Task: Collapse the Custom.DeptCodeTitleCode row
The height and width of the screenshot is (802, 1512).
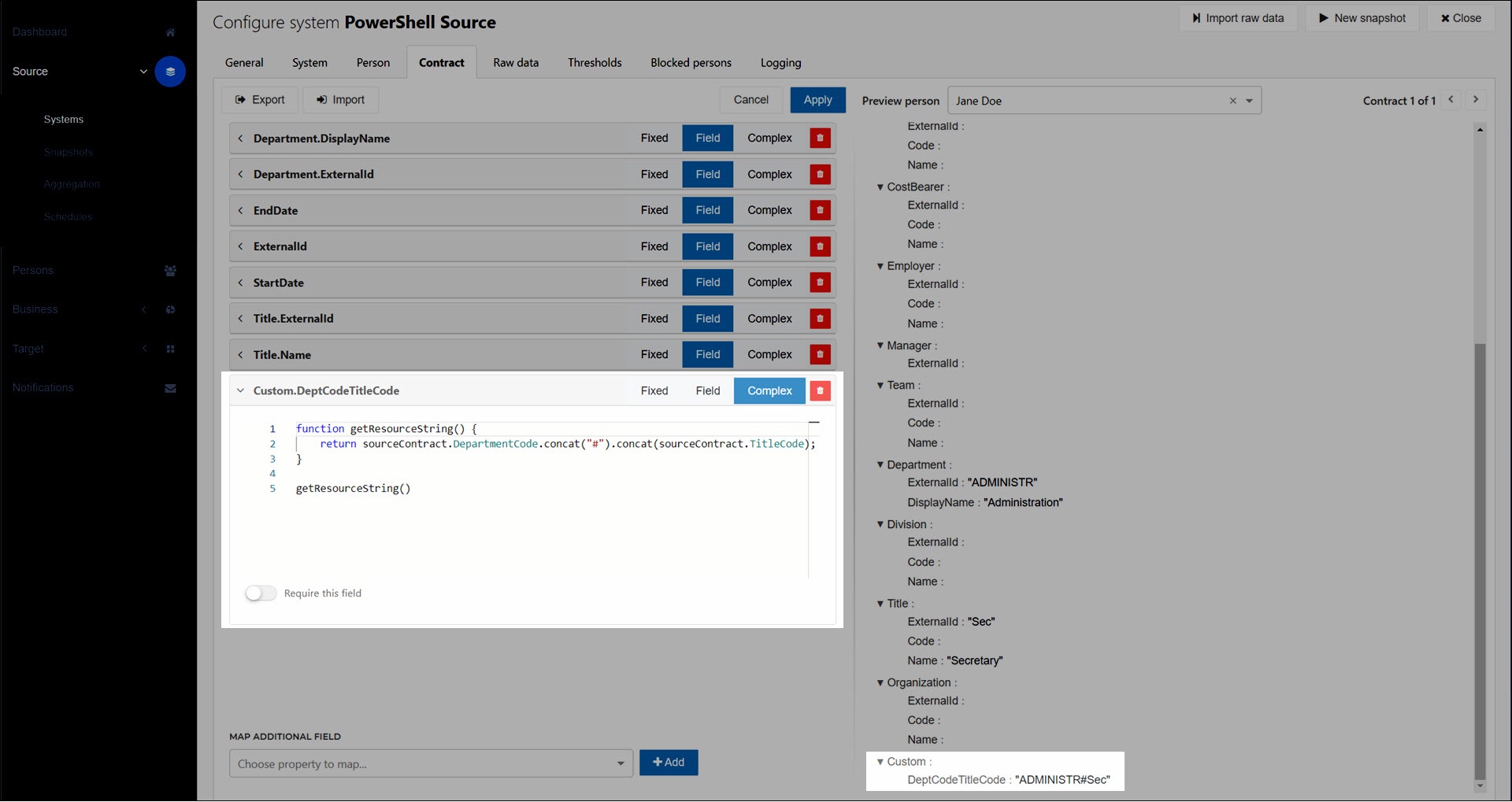Action: (x=241, y=391)
